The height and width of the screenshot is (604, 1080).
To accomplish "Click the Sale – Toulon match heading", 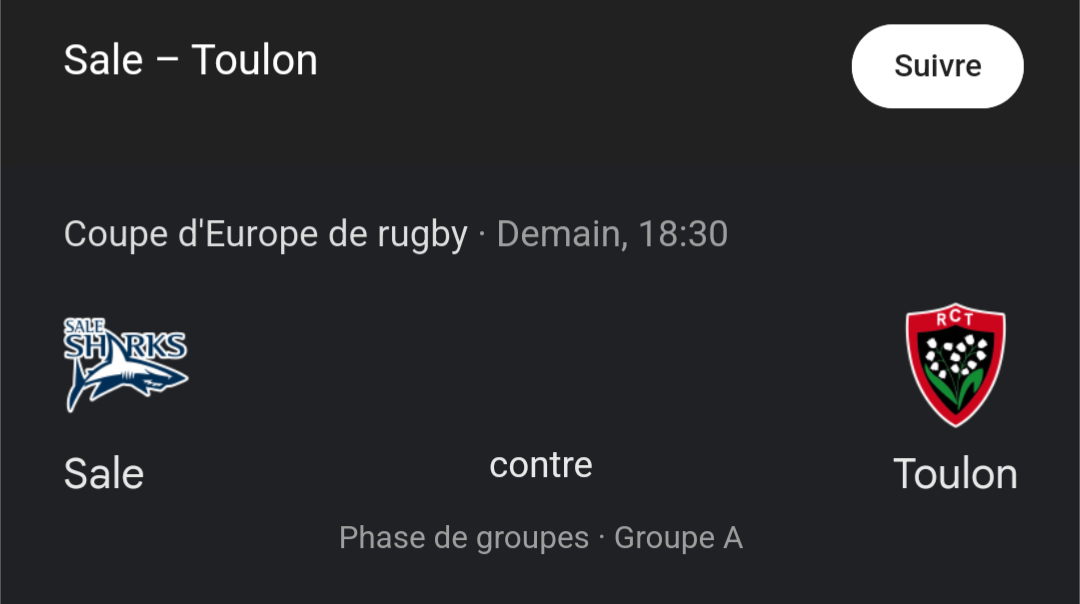I will point(190,60).
